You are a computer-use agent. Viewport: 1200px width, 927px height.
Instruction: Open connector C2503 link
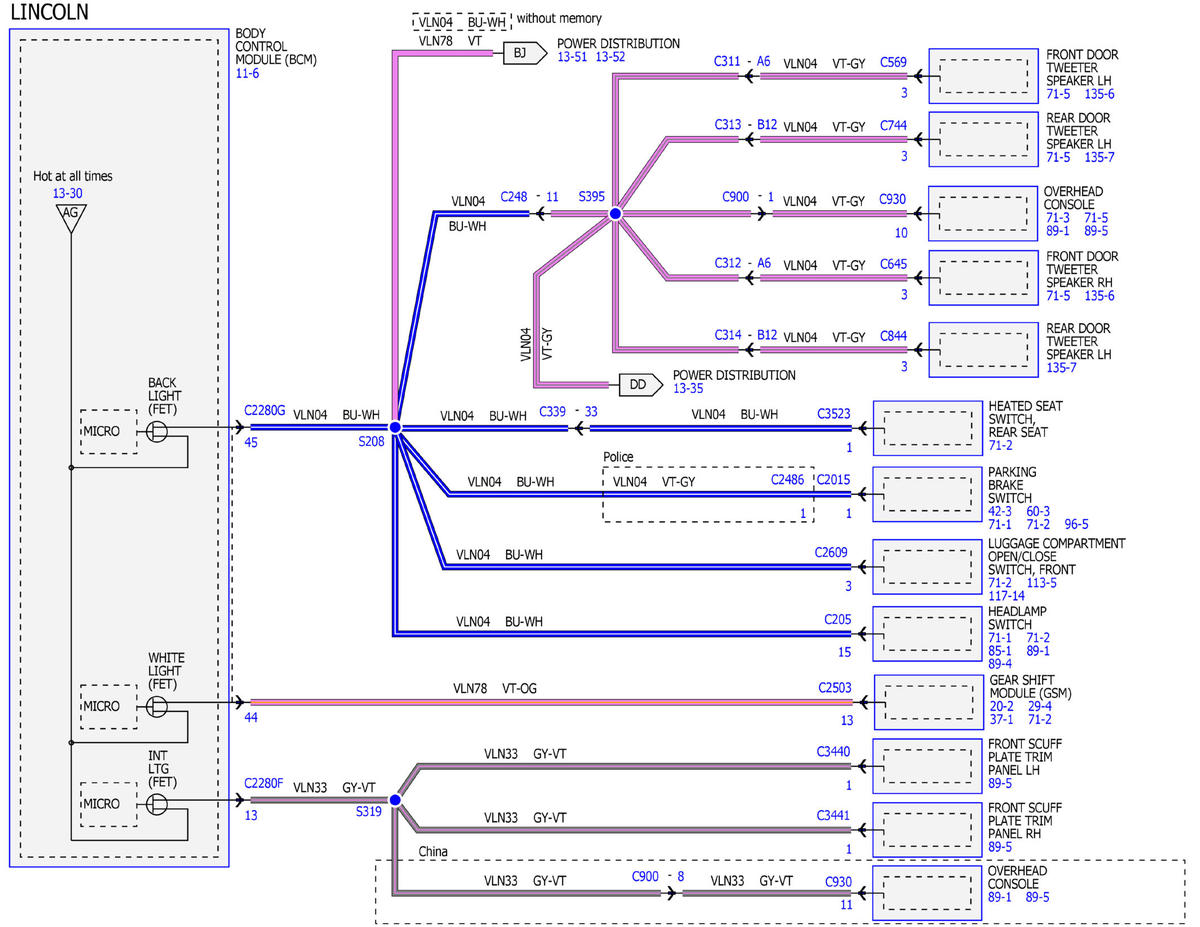pyautogui.click(x=835, y=687)
